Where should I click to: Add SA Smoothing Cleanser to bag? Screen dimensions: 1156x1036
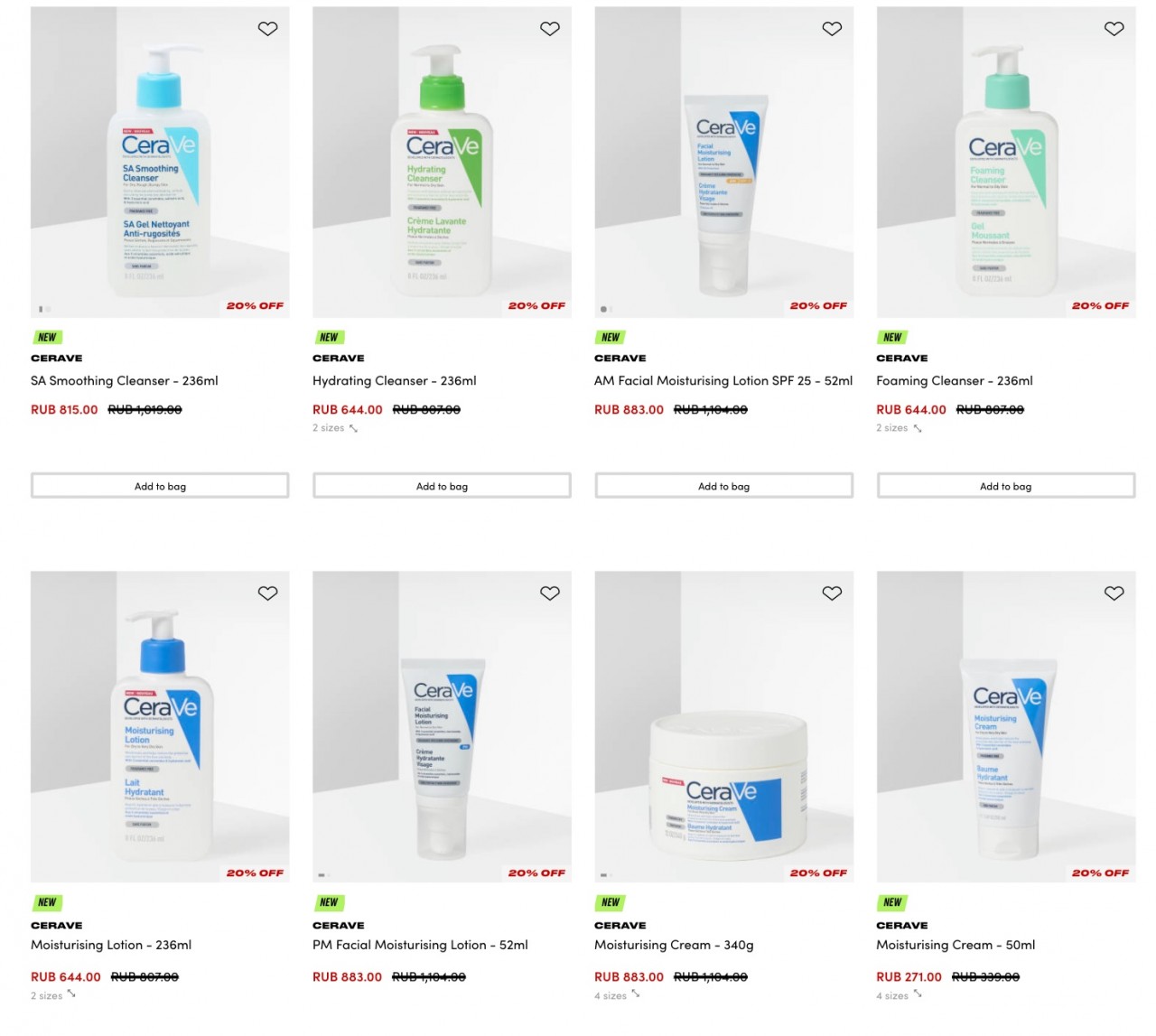[160, 486]
